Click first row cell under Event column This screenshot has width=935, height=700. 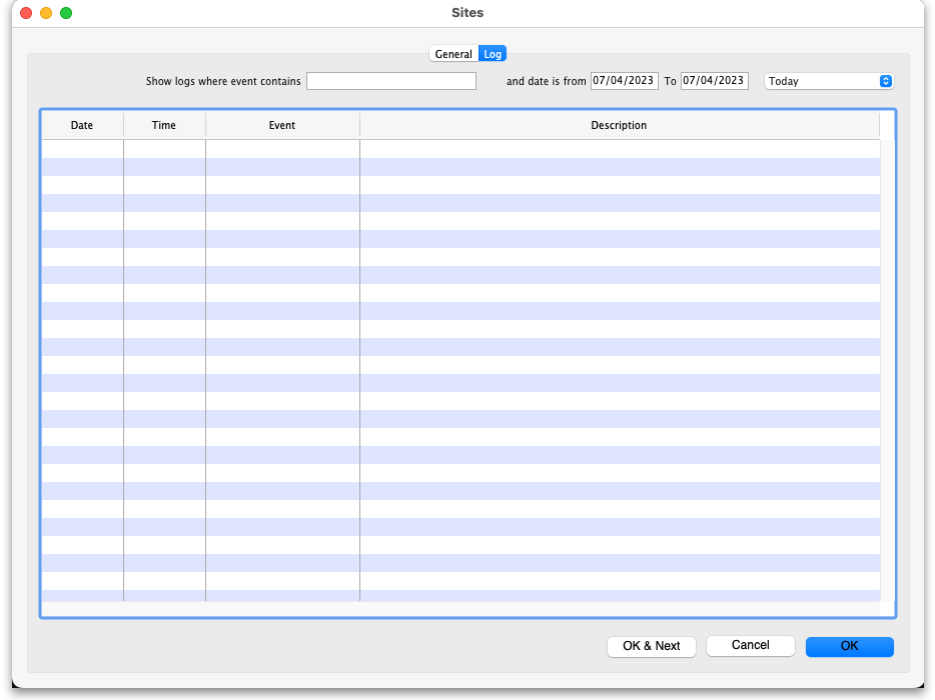point(282,149)
